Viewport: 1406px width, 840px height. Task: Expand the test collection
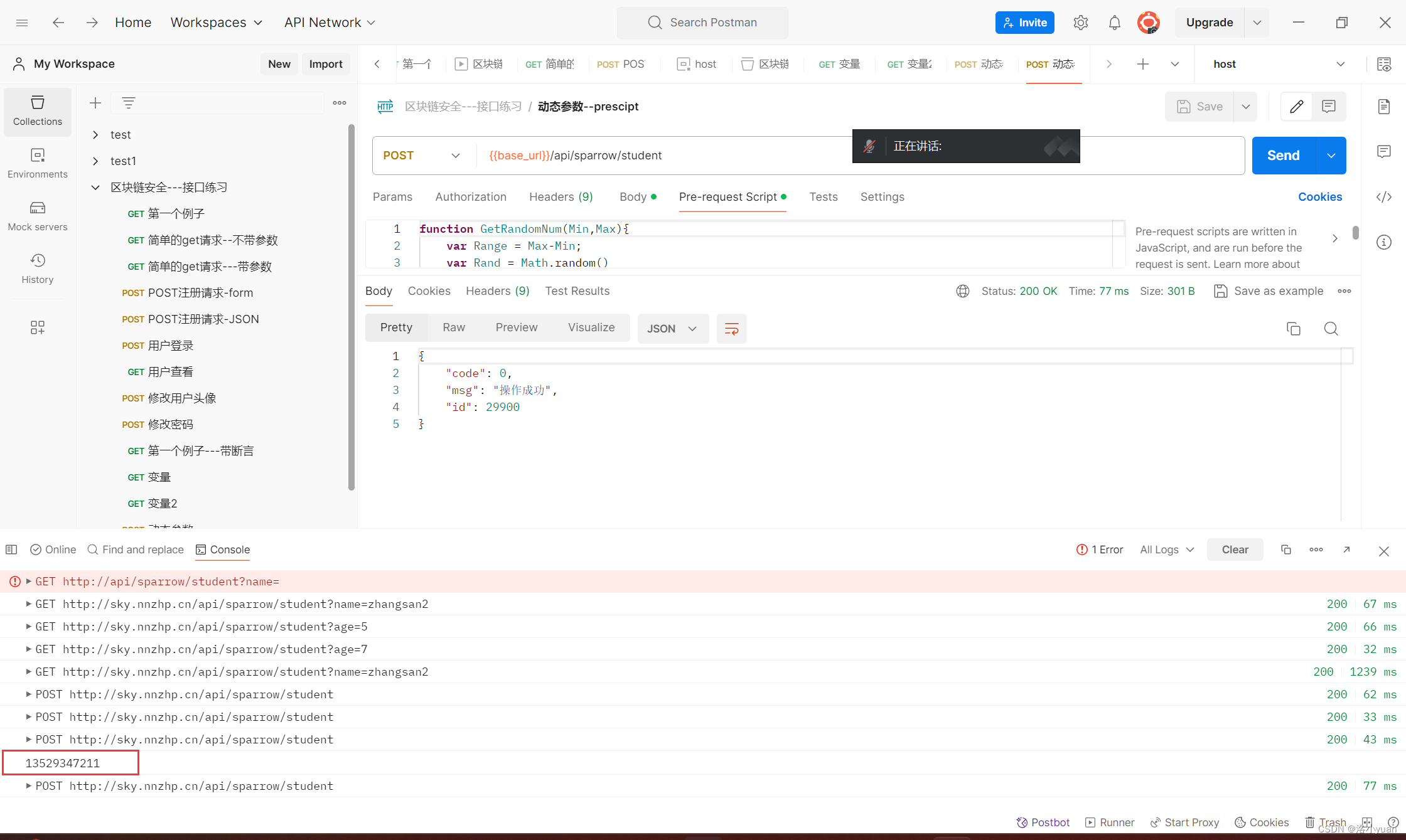(95, 135)
